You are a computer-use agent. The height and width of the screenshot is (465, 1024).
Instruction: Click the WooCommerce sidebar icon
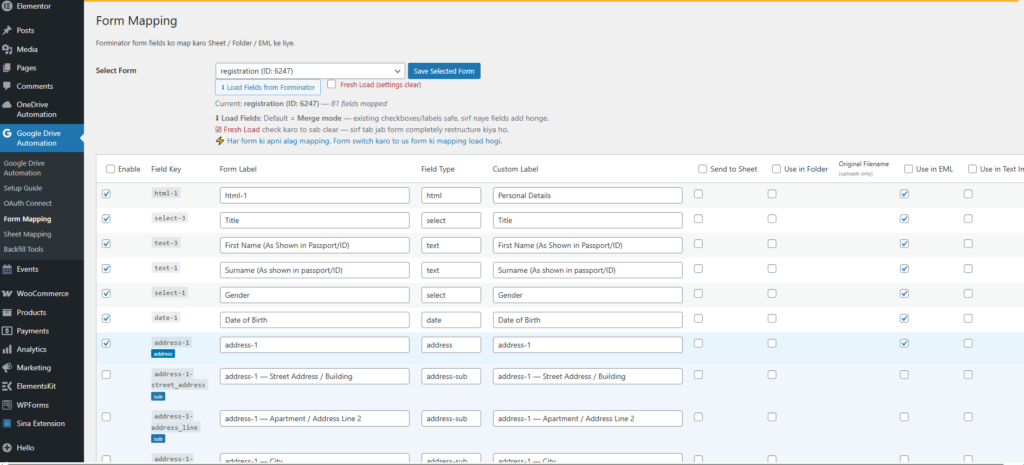pos(7,294)
